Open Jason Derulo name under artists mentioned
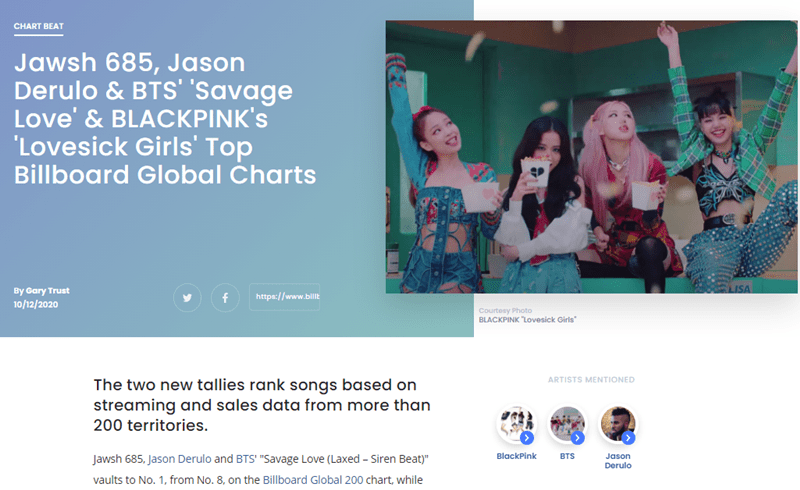 (x=618, y=461)
